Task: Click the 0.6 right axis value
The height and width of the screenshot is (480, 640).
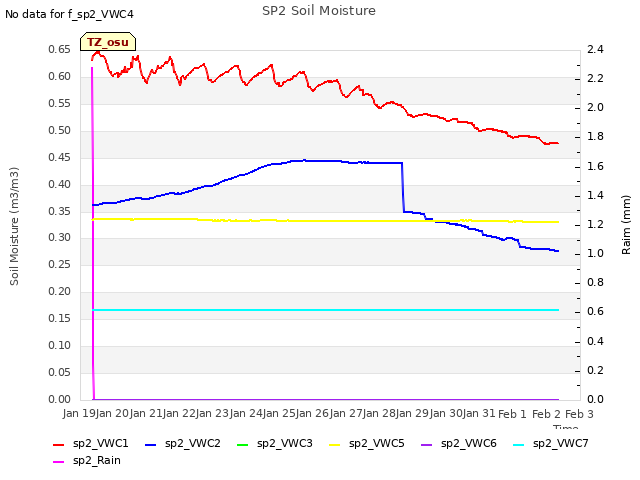Action: click(x=595, y=311)
